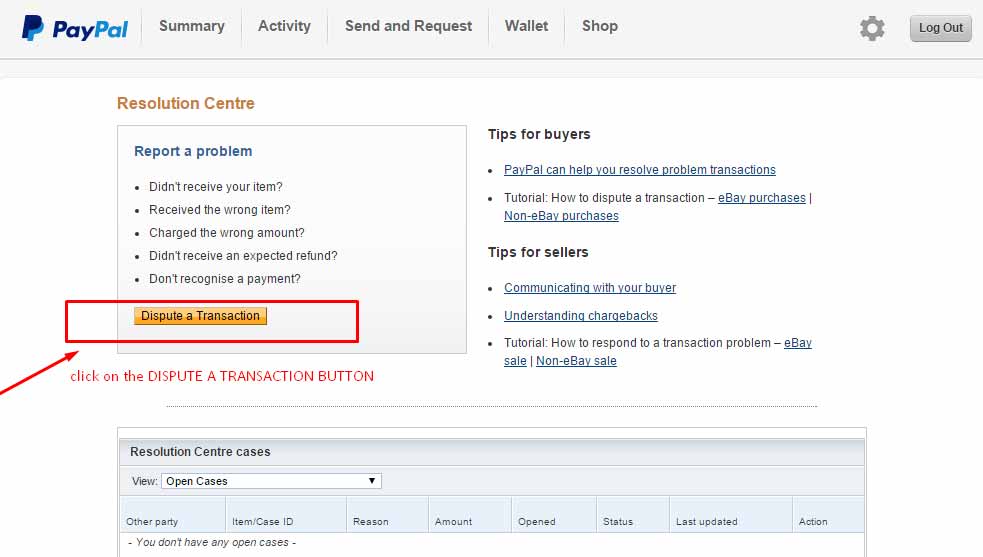Click the 'Report a problem' heading
Image resolution: width=983 pixels, height=557 pixels.
click(193, 151)
